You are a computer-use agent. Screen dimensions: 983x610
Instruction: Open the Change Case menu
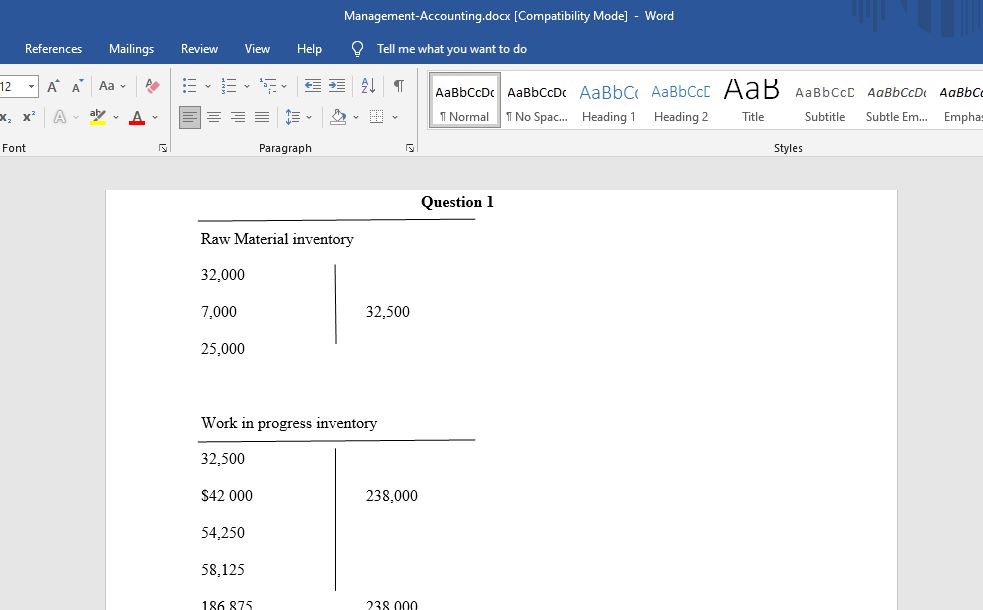(x=112, y=86)
